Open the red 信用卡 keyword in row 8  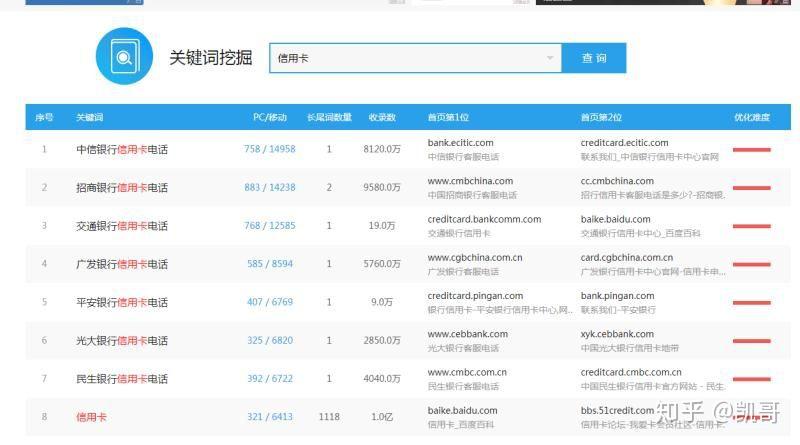pos(91,417)
